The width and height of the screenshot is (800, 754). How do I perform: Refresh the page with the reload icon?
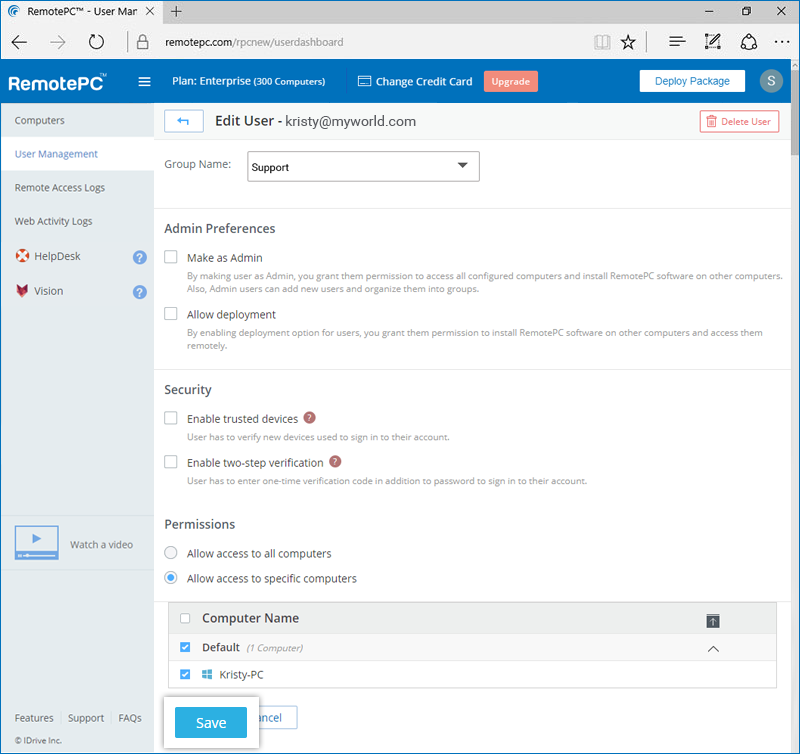[x=96, y=42]
